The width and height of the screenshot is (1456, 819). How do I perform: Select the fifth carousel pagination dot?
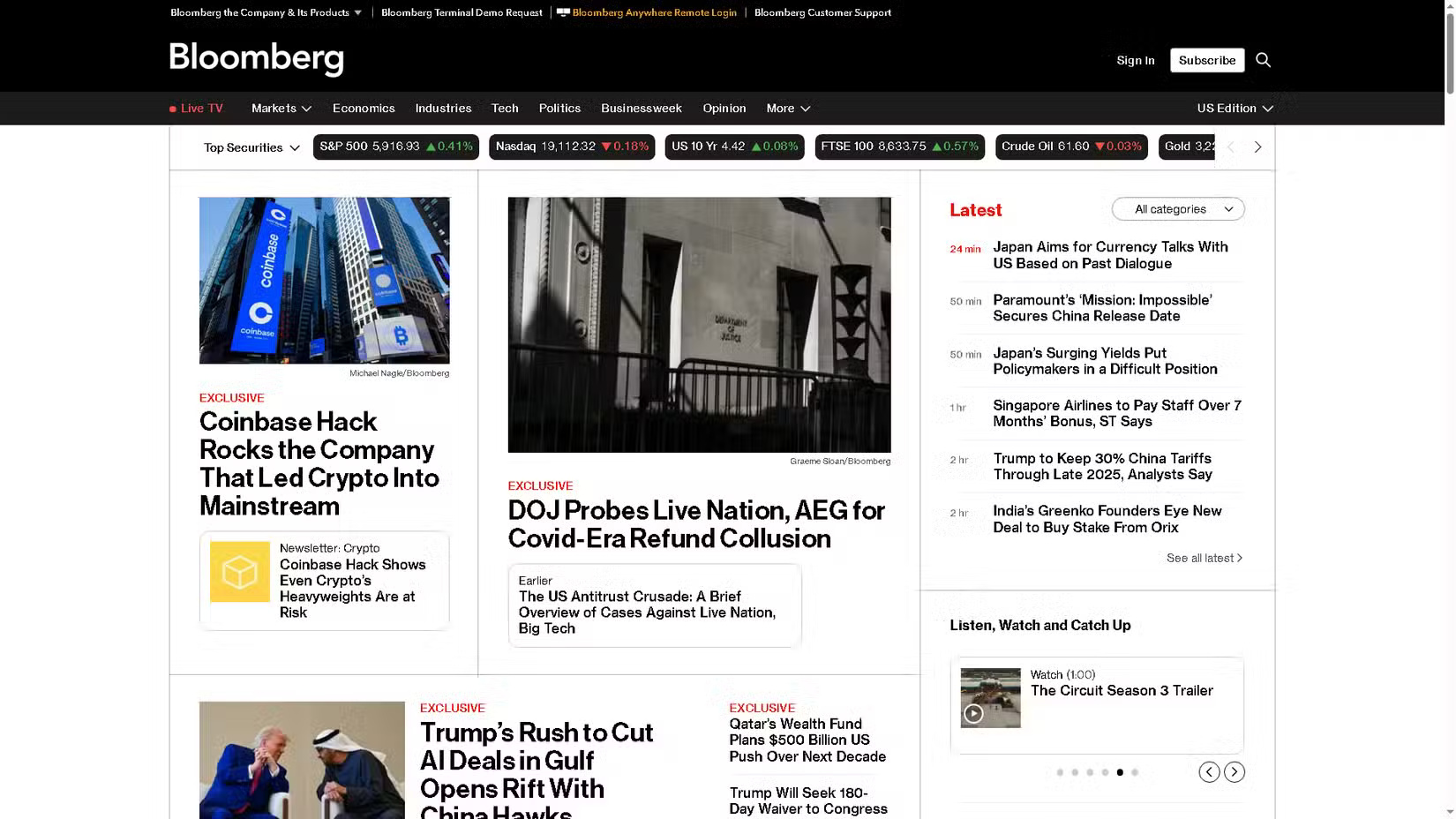(x=1120, y=771)
